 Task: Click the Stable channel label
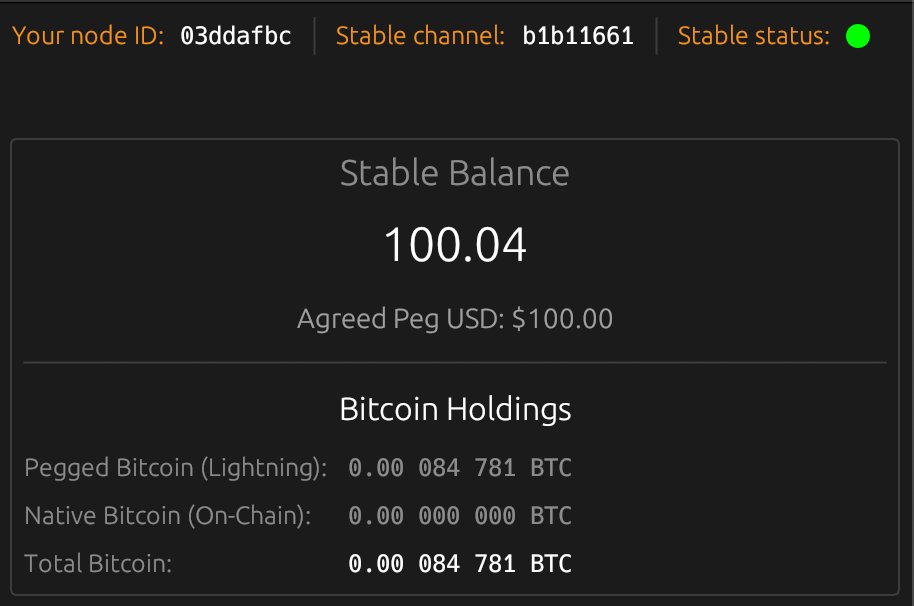420,36
